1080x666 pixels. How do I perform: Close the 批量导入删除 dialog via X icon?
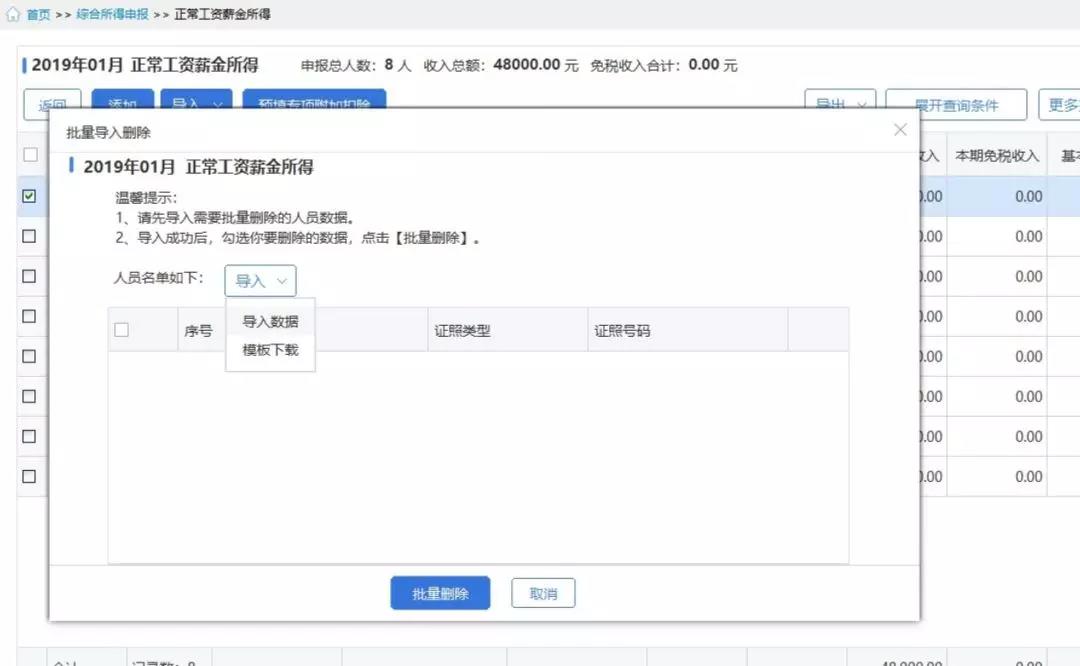click(x=899, y=129)
